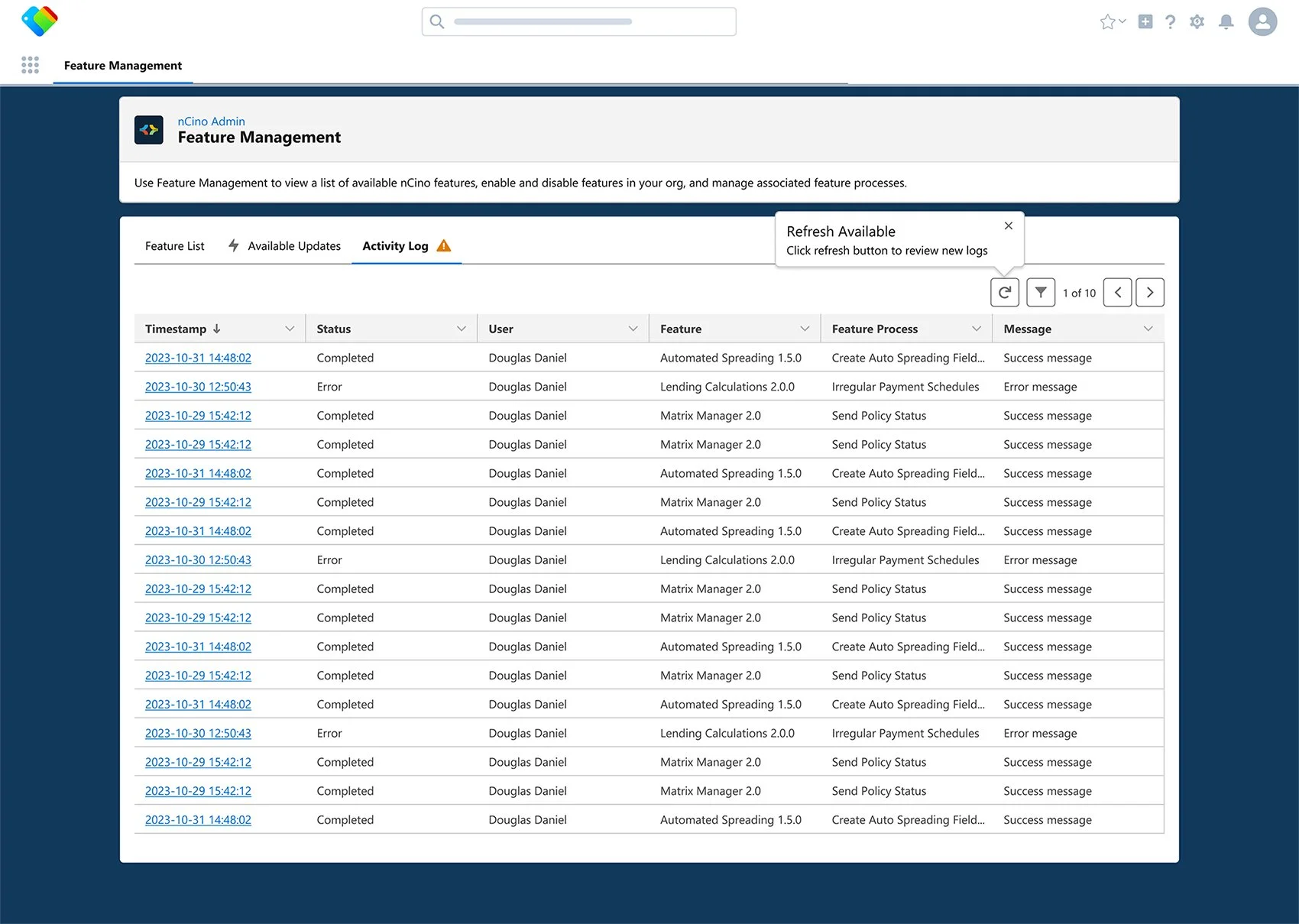Click the Timestamp column header
The image size is (1299, 924).
(220, 329)
